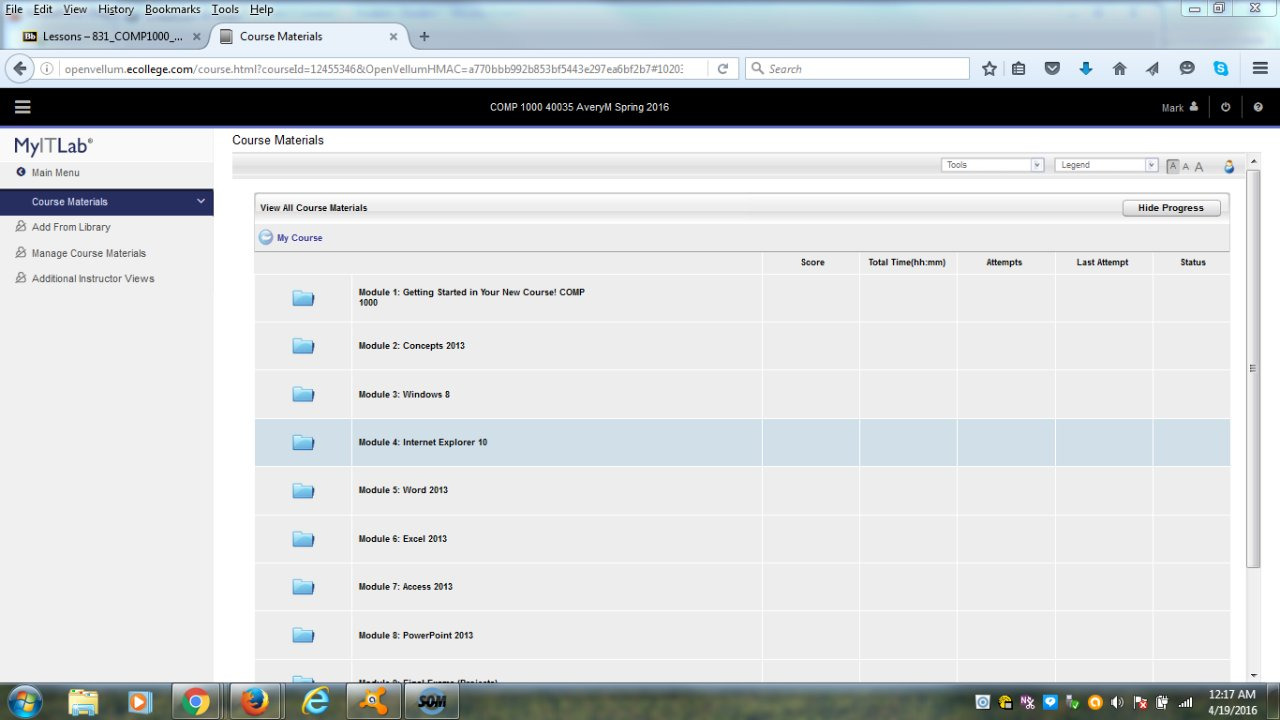Click the Skype toolbar icon
This screenshot has width=1280, height=720.
[1221, 69]
